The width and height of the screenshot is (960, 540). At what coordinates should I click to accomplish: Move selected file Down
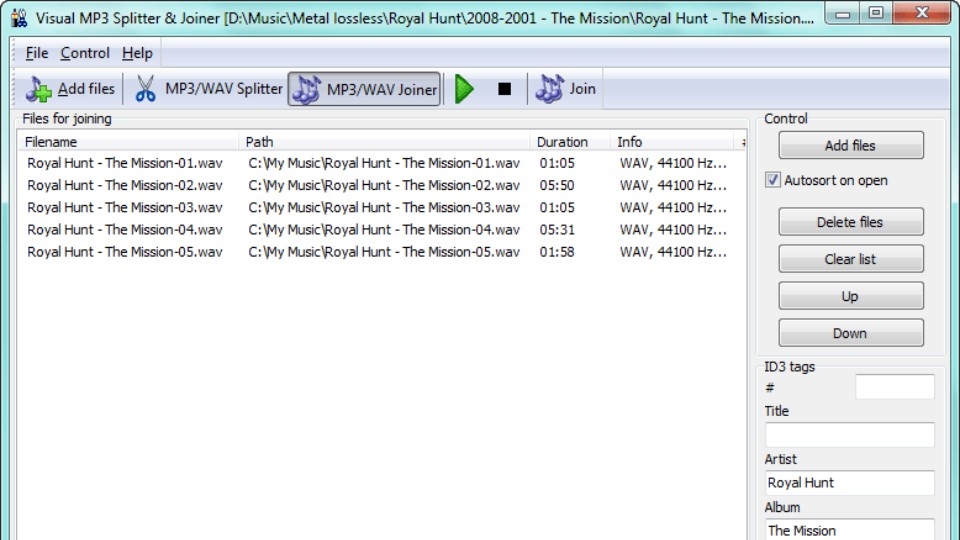click(850, 334)
